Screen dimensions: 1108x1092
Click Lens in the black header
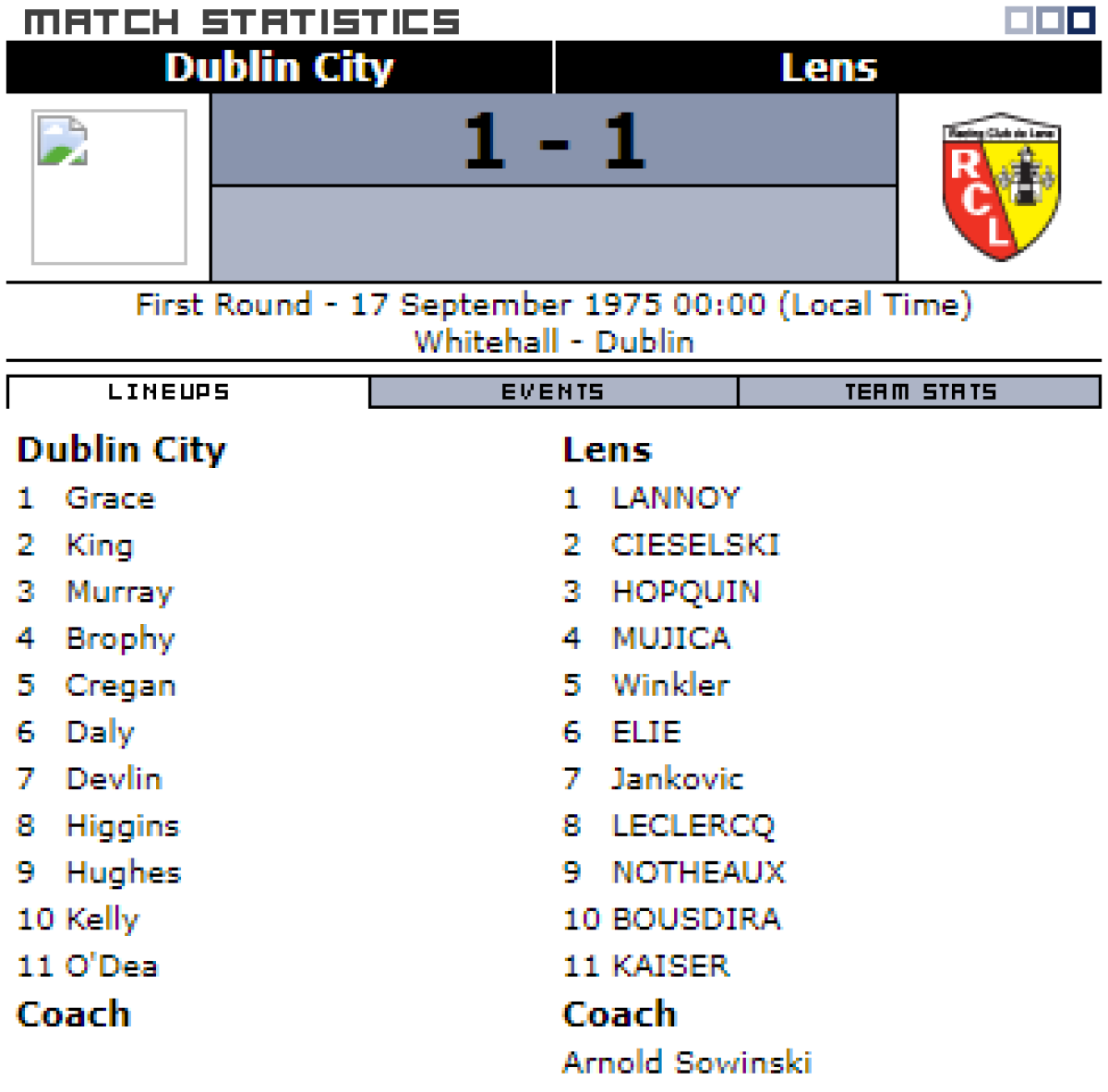828,67
